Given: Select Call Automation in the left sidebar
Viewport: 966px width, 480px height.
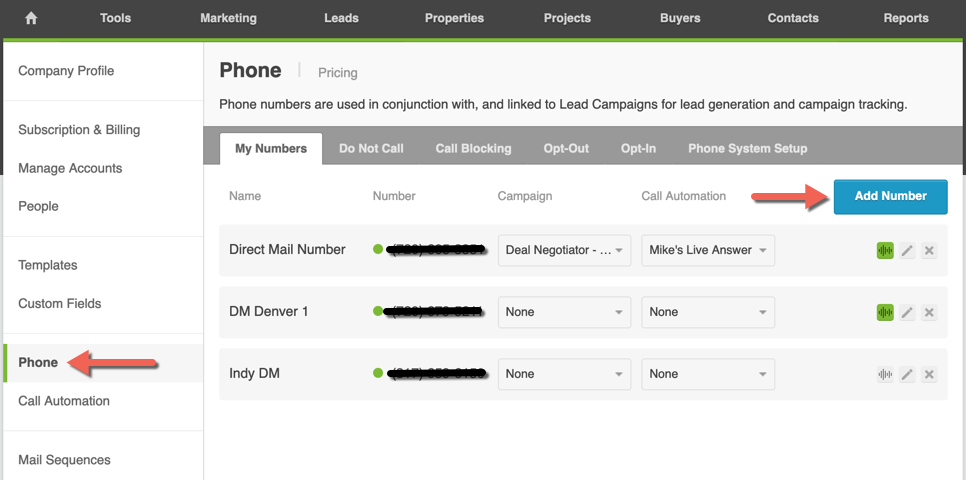Looking at the screenshot, I should pos(64,401).
